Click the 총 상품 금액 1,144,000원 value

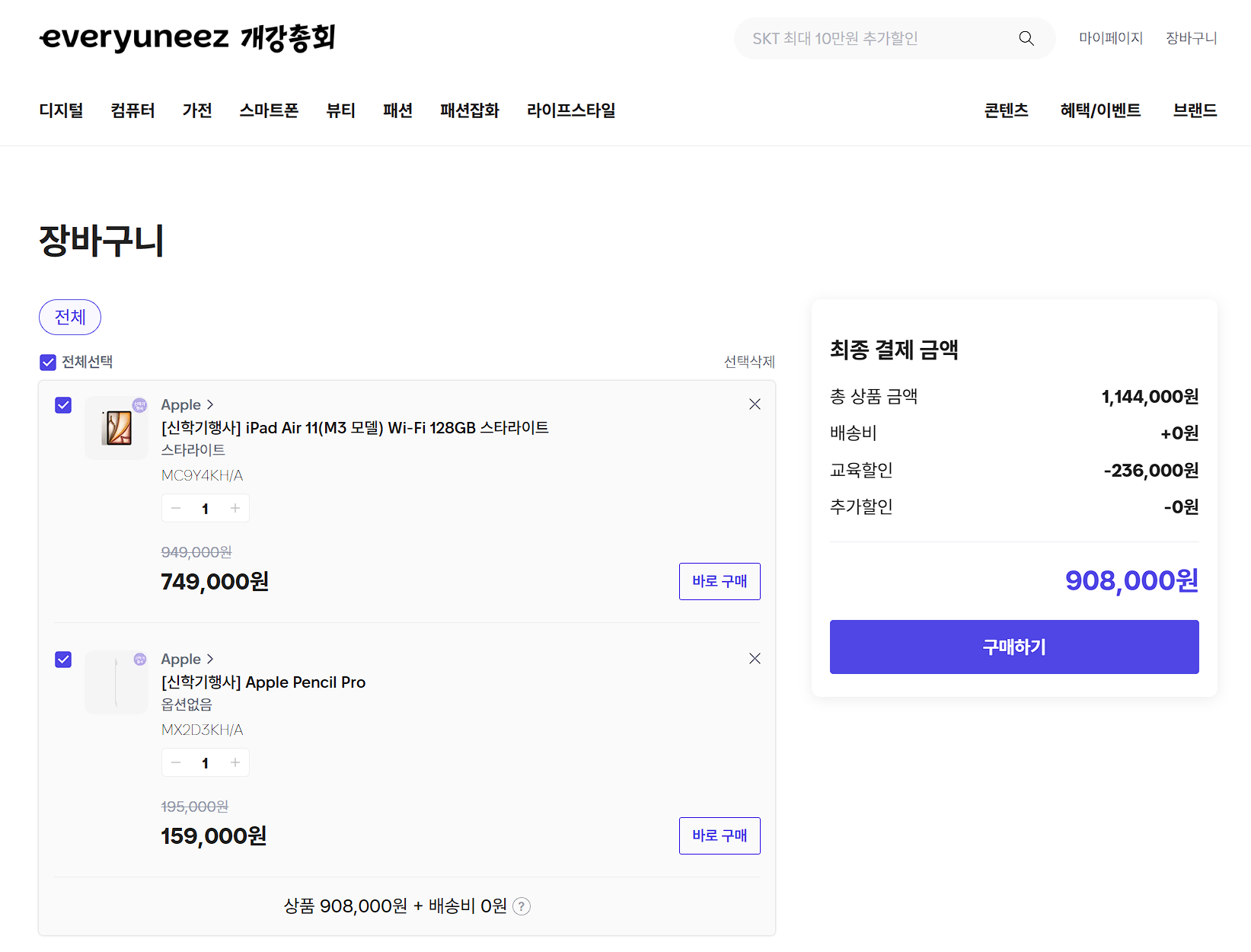[x=1150, y=397]
